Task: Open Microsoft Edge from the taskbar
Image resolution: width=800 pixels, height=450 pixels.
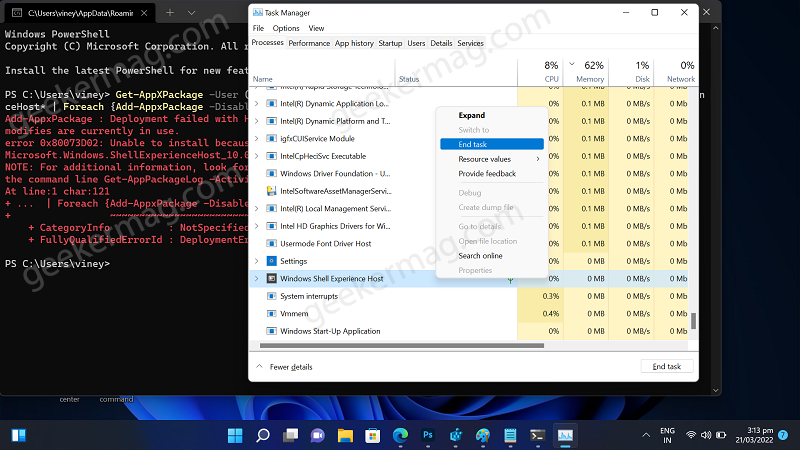Action: (x=401, y=435)
